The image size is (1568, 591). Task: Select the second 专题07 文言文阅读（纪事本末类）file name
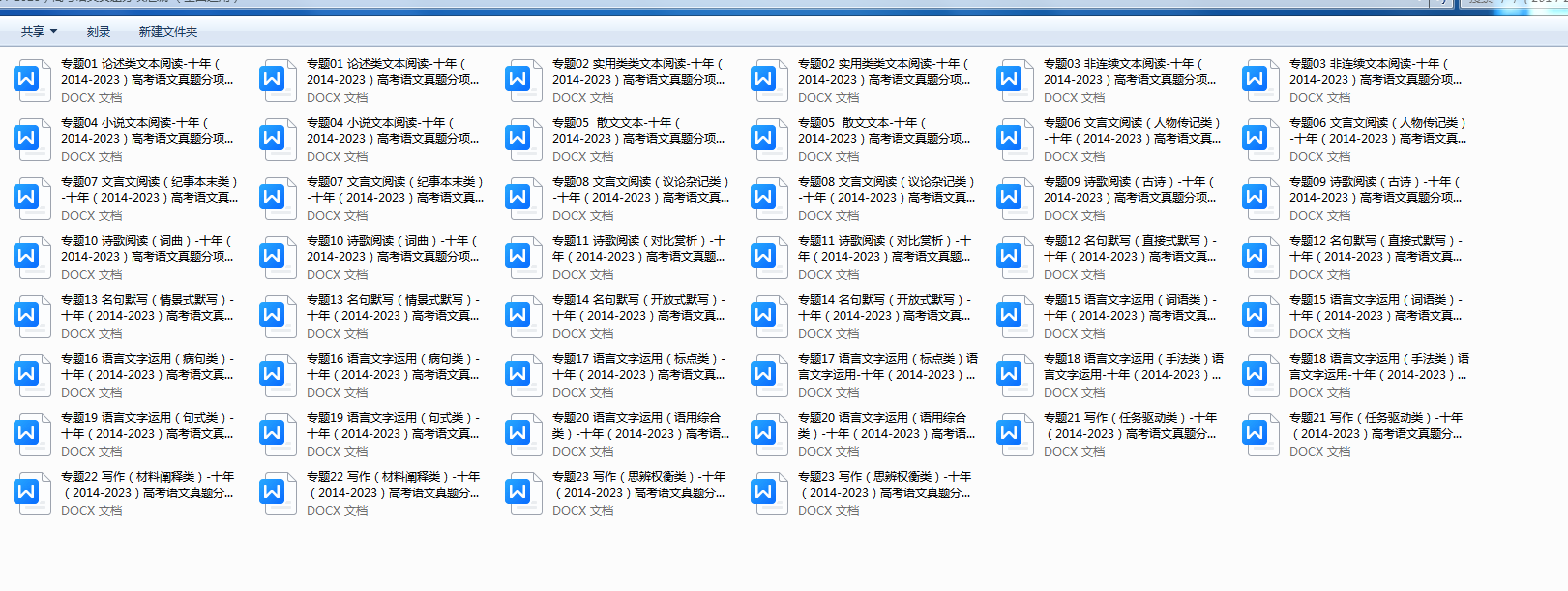pos(395,190)
